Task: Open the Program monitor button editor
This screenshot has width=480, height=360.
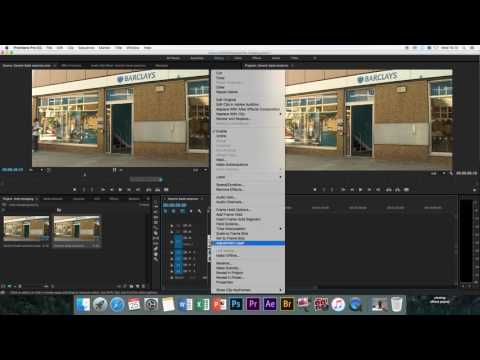Action: [x=474, y=190]
